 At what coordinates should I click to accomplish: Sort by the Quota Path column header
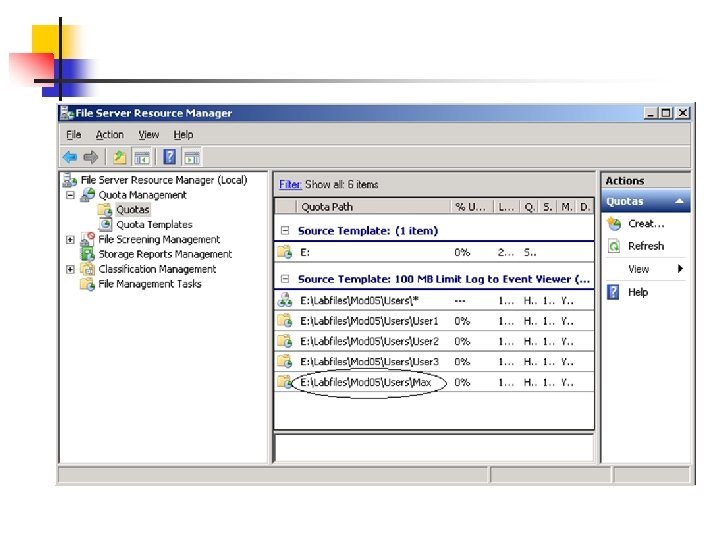tap(373, 207)
